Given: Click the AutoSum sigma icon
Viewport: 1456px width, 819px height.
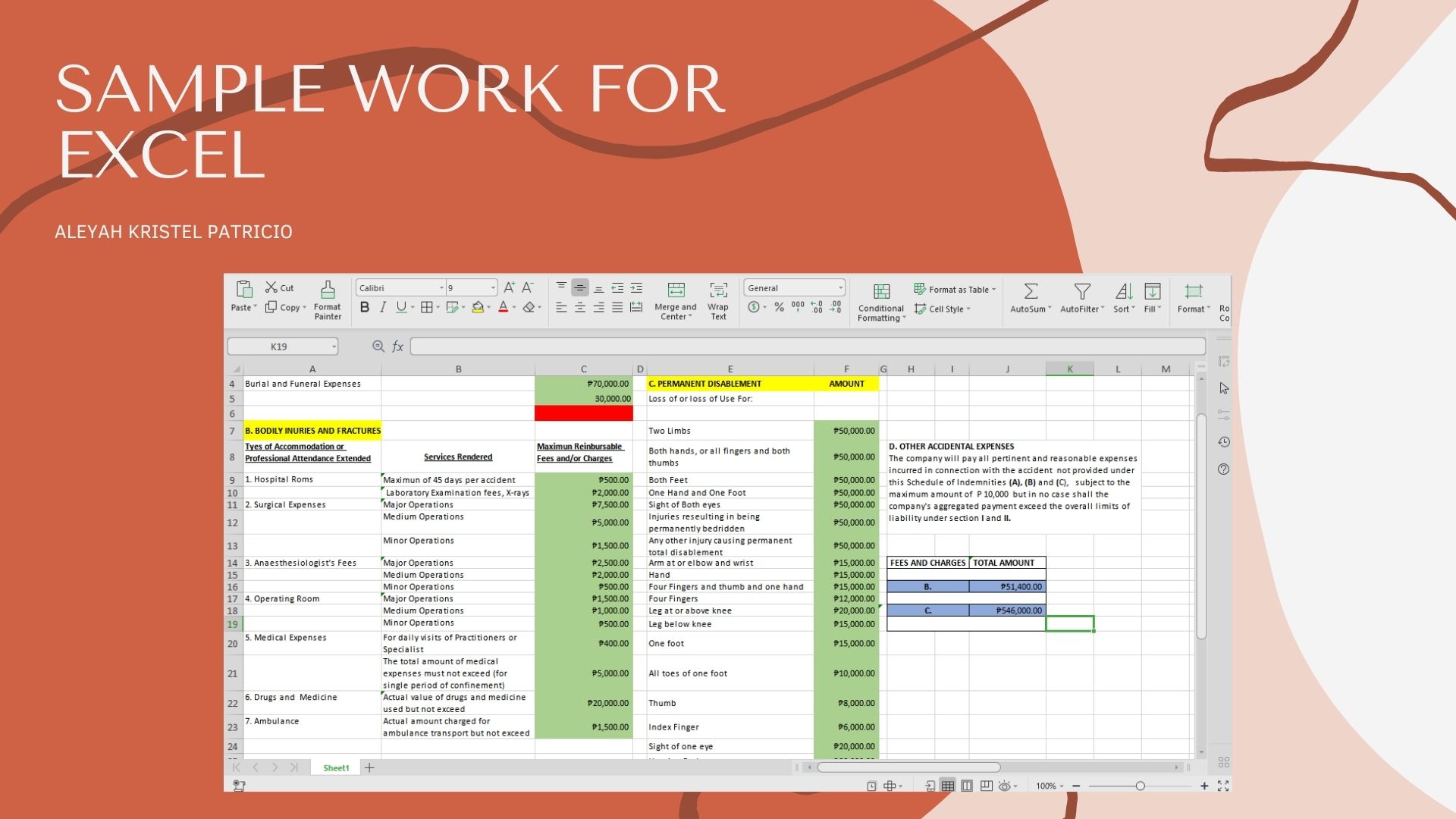Looking at the screenshot, I should [x=1031, y=291].
